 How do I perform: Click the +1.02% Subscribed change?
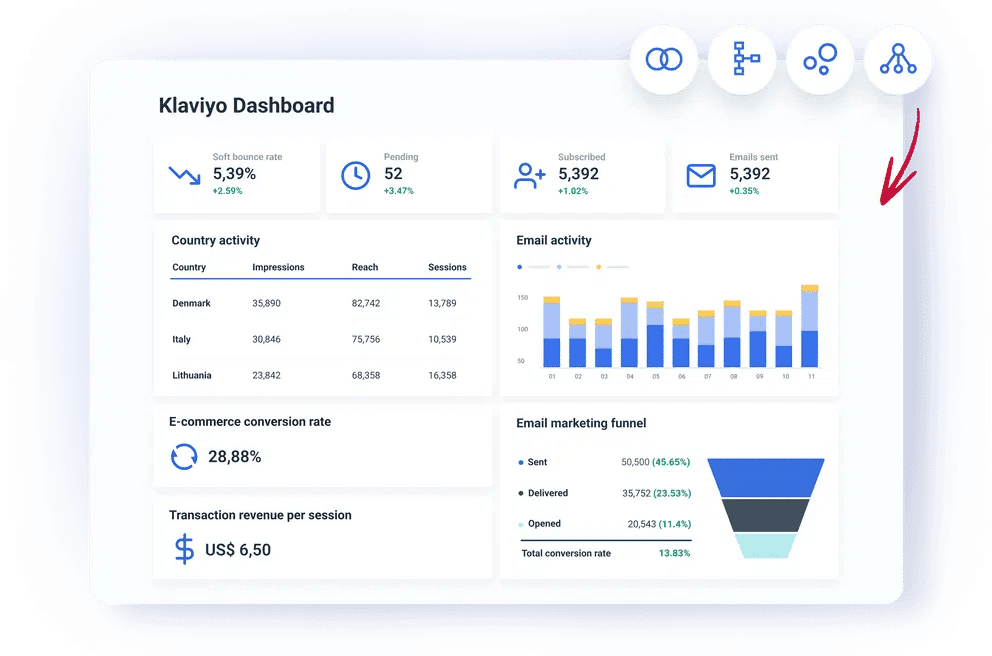[573, 191]
